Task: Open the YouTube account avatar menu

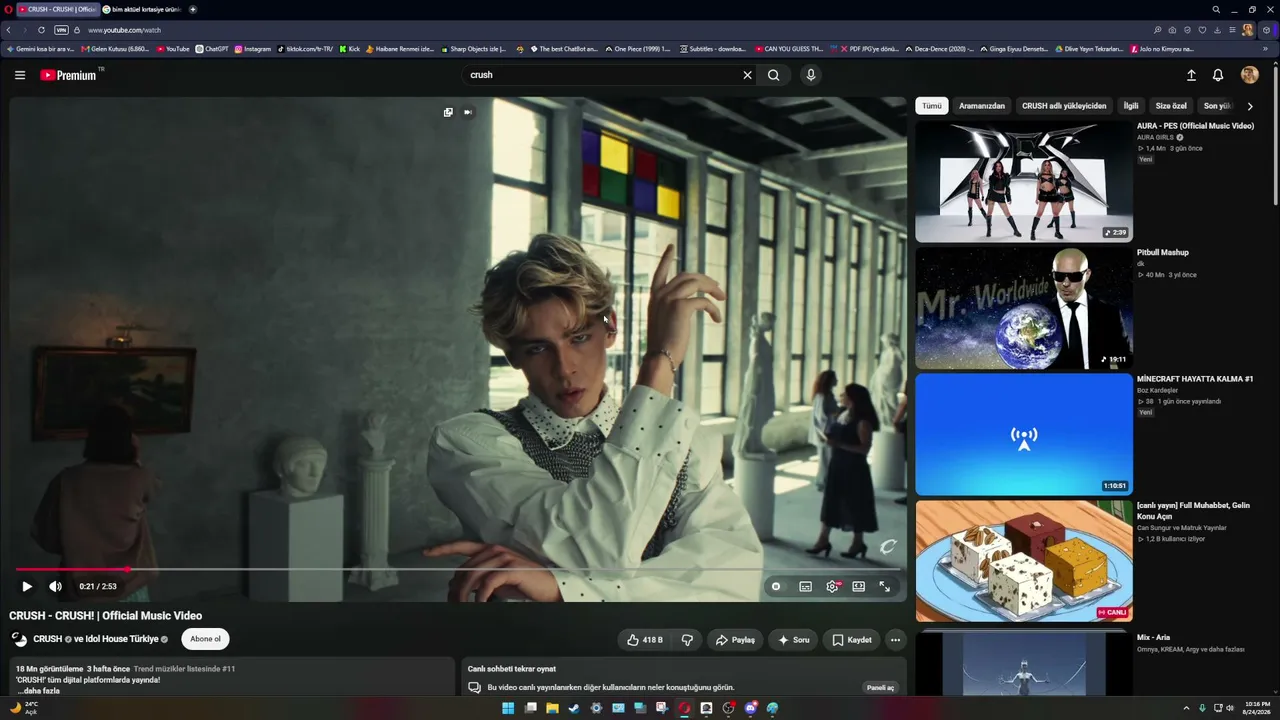Action: [x=1249, y=75]
